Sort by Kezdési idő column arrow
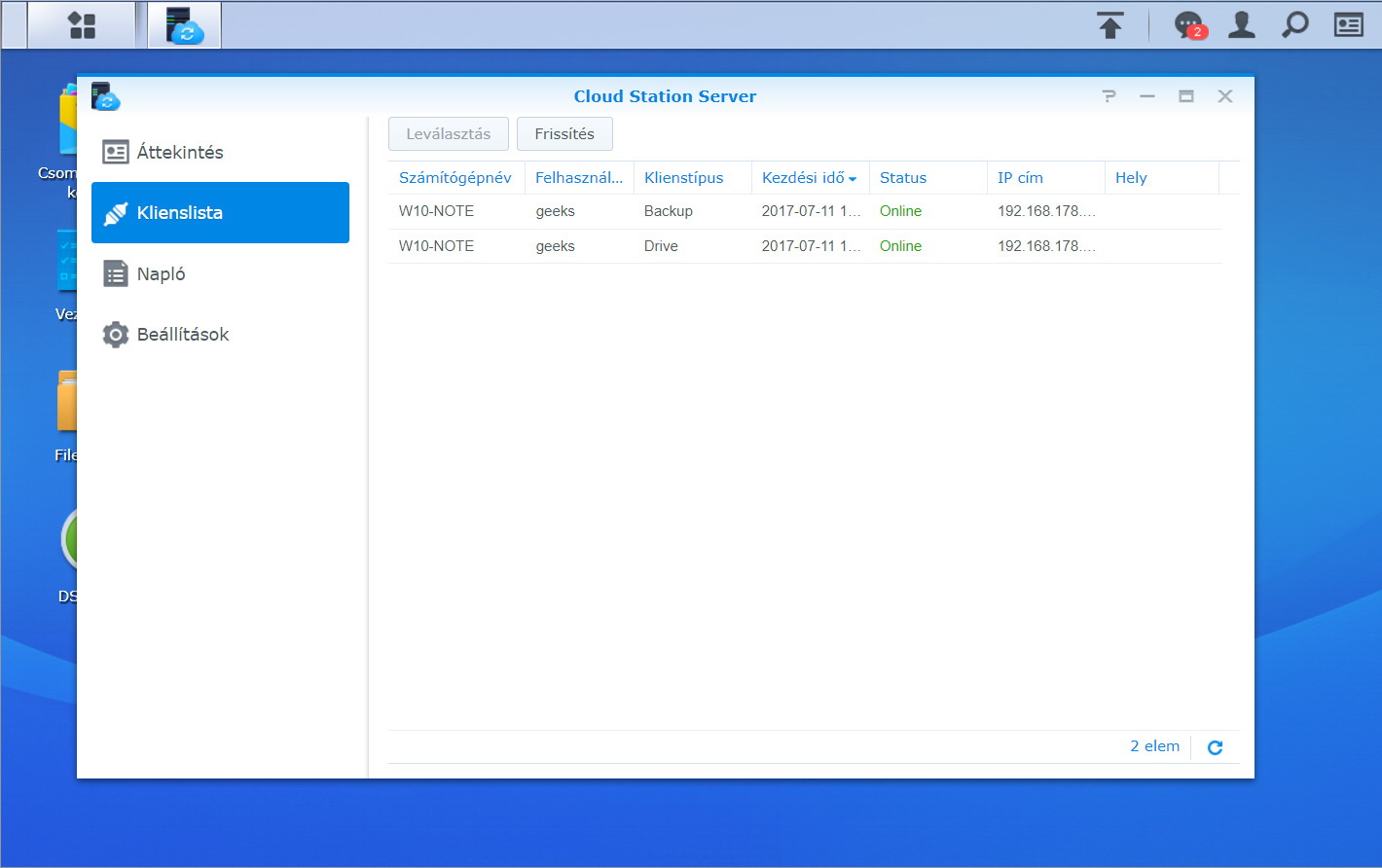Image resolution: width=1382 pixels, height=868 pixels. 853,179
